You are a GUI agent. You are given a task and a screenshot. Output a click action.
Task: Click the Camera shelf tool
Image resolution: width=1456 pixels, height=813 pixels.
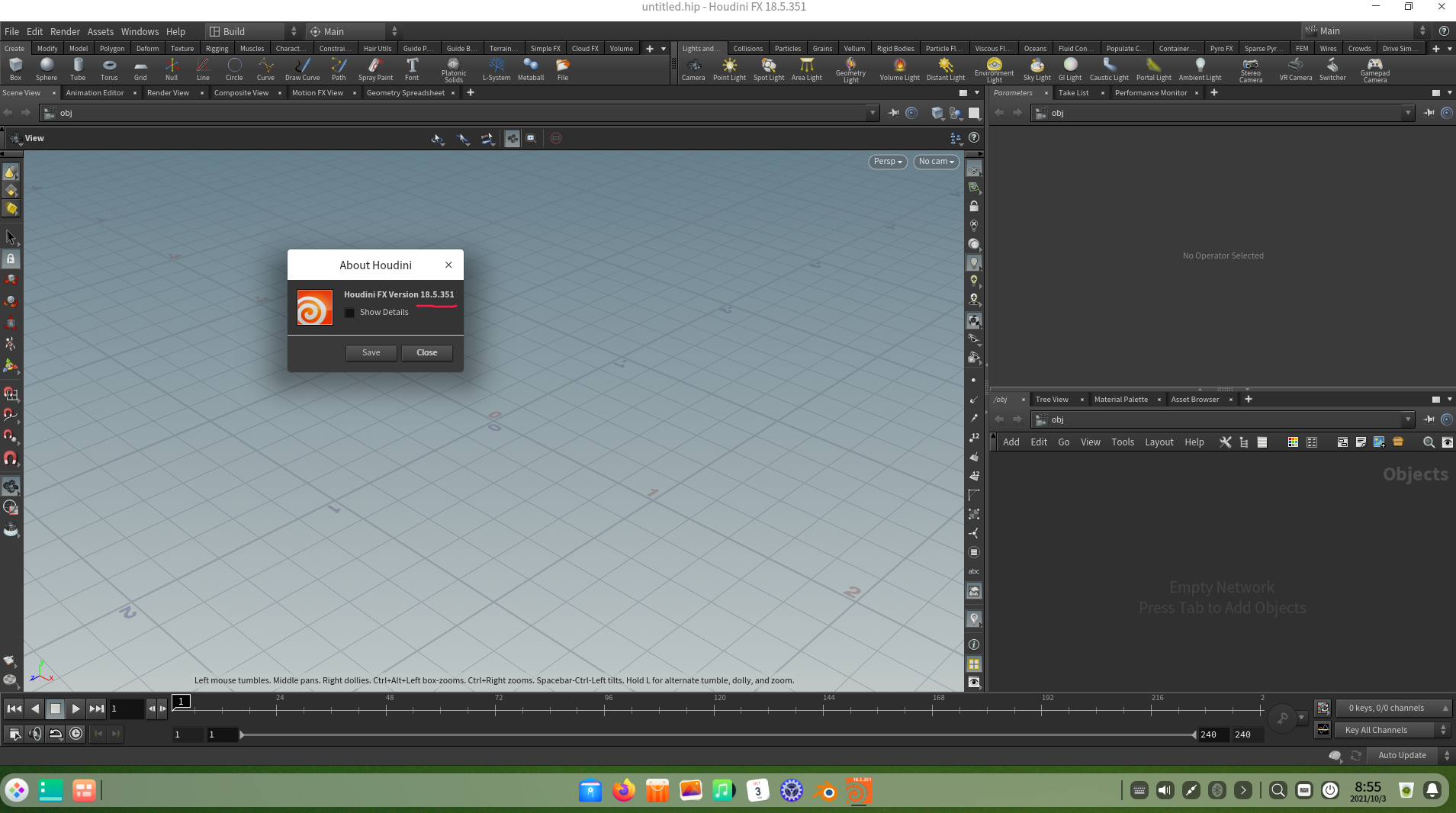tap(693, 69)
